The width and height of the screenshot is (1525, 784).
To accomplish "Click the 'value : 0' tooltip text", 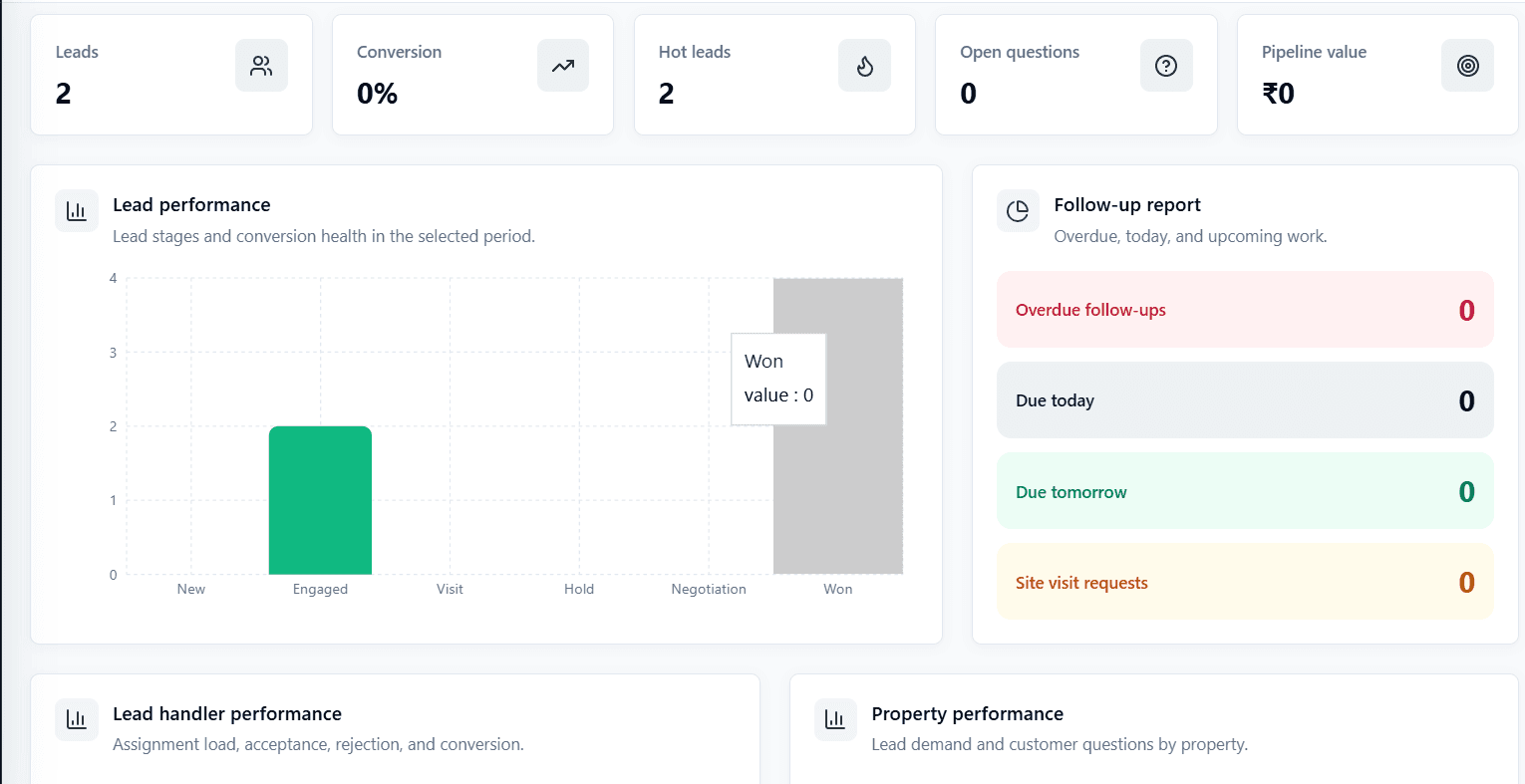I will point(778,395).
